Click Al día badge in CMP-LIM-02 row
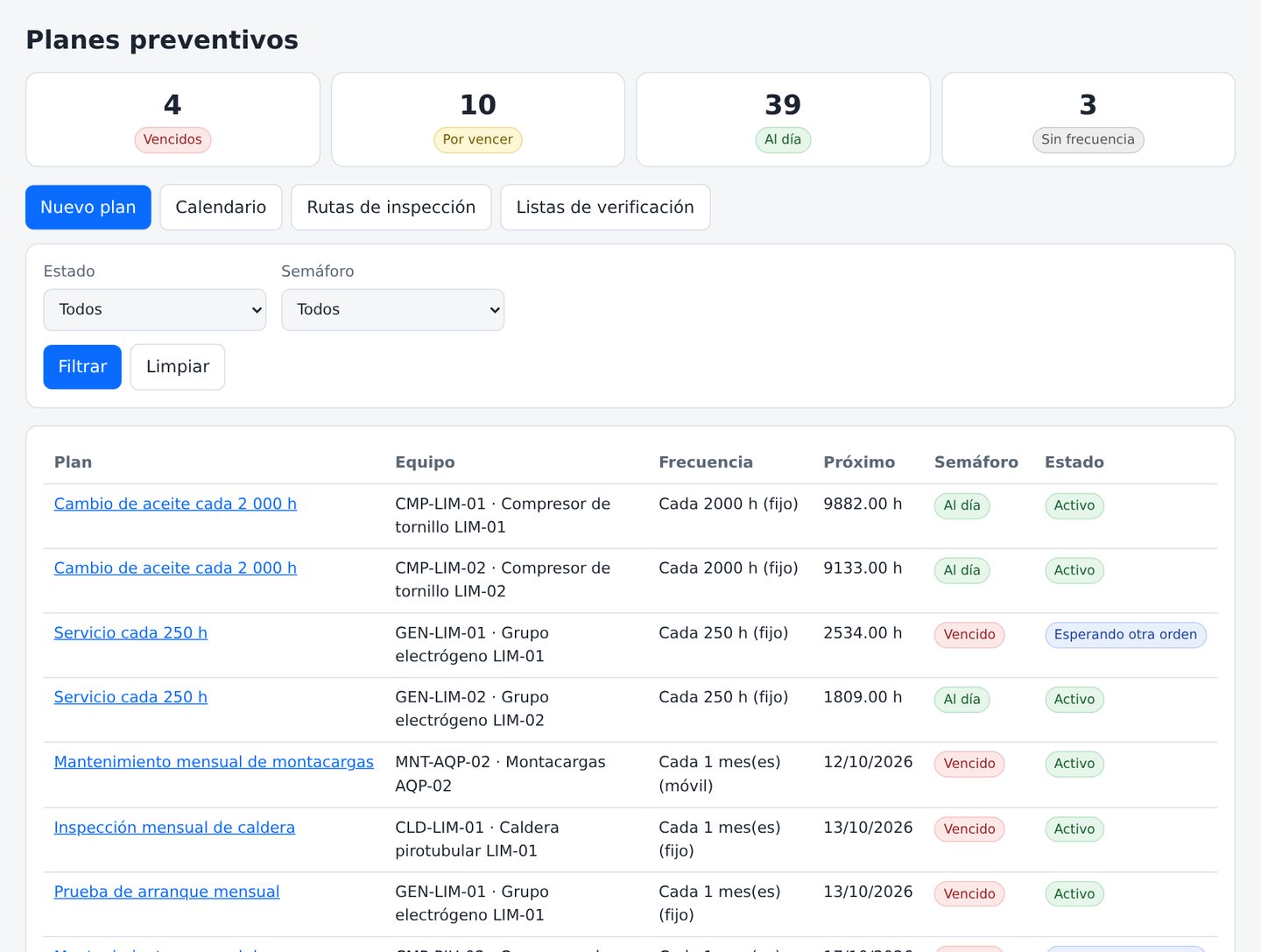The height and width of the screenshot is (952, 1261). (x=962, y=570)
